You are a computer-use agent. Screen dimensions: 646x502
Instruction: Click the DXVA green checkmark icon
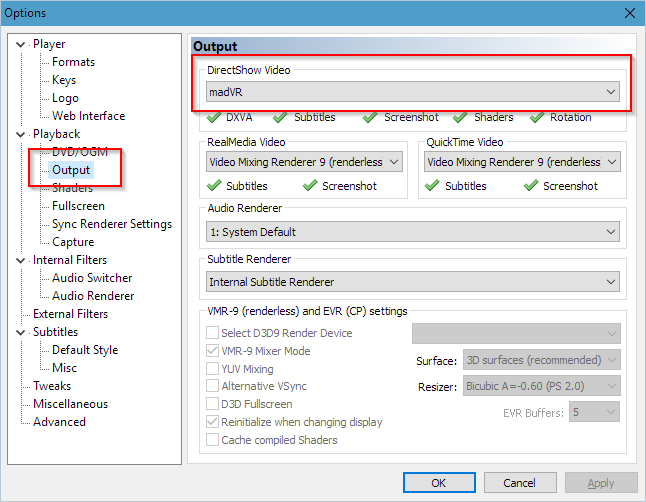(x=214, y=117)
